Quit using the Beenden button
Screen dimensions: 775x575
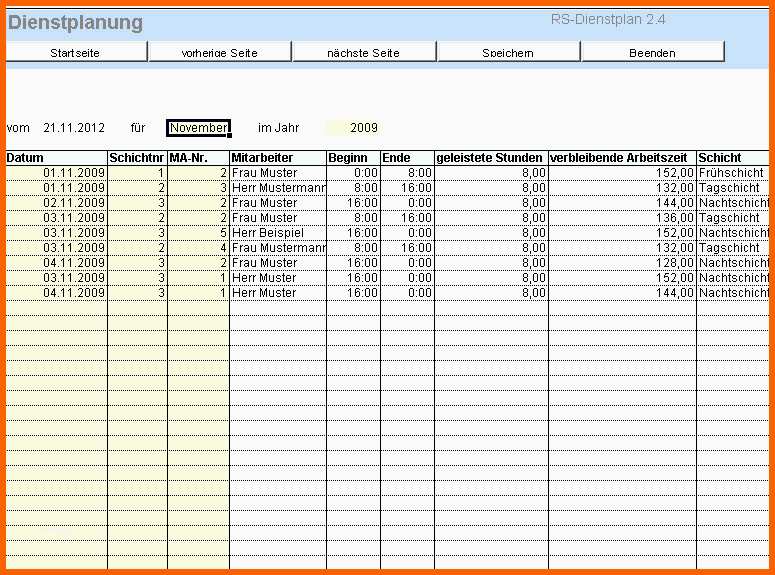pyautogui.click(x=652, y=52)
